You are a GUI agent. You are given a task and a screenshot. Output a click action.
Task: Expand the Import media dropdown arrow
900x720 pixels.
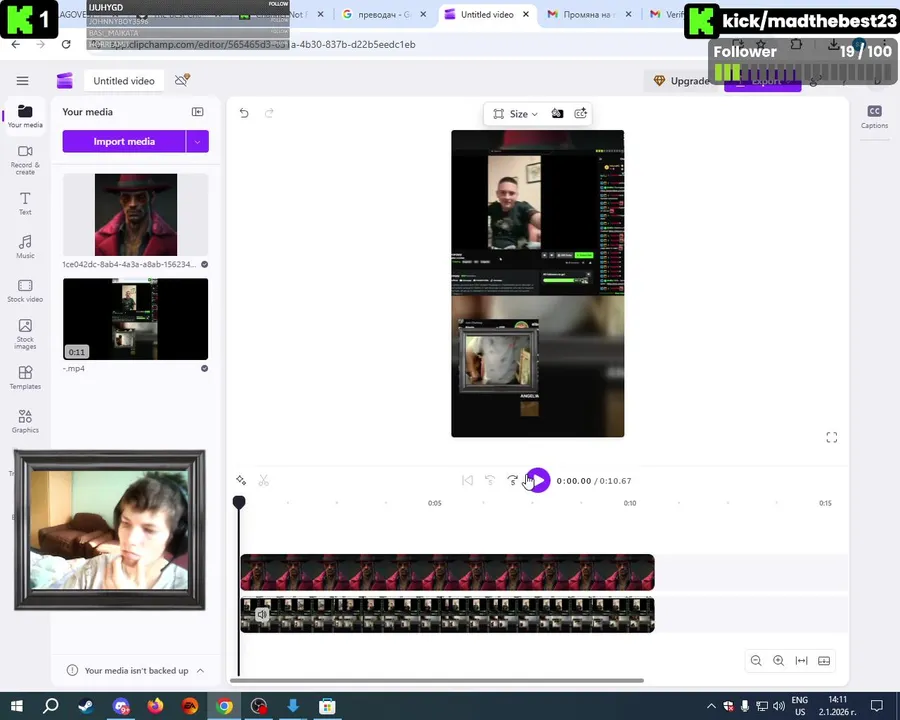click(197, 141)
